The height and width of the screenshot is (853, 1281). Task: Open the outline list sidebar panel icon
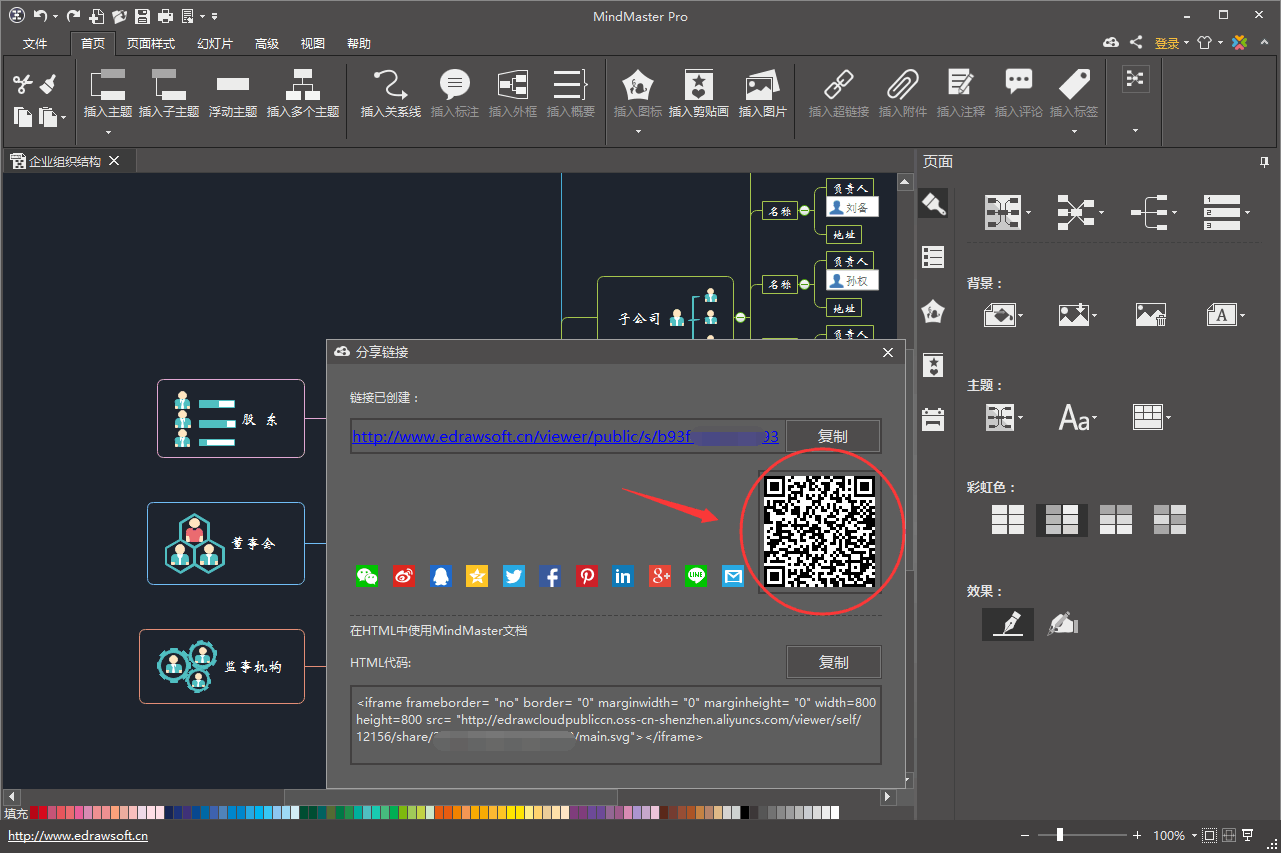(x=933, y=257)
